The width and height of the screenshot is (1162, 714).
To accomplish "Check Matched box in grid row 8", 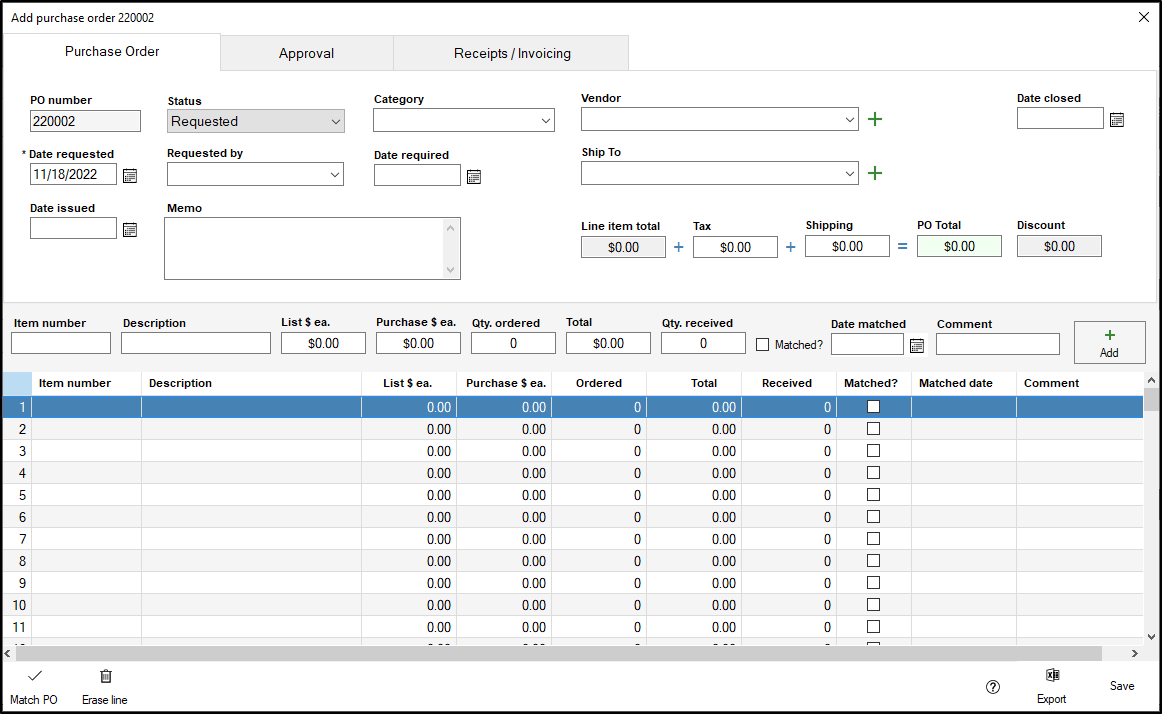I will coord(874,561).
